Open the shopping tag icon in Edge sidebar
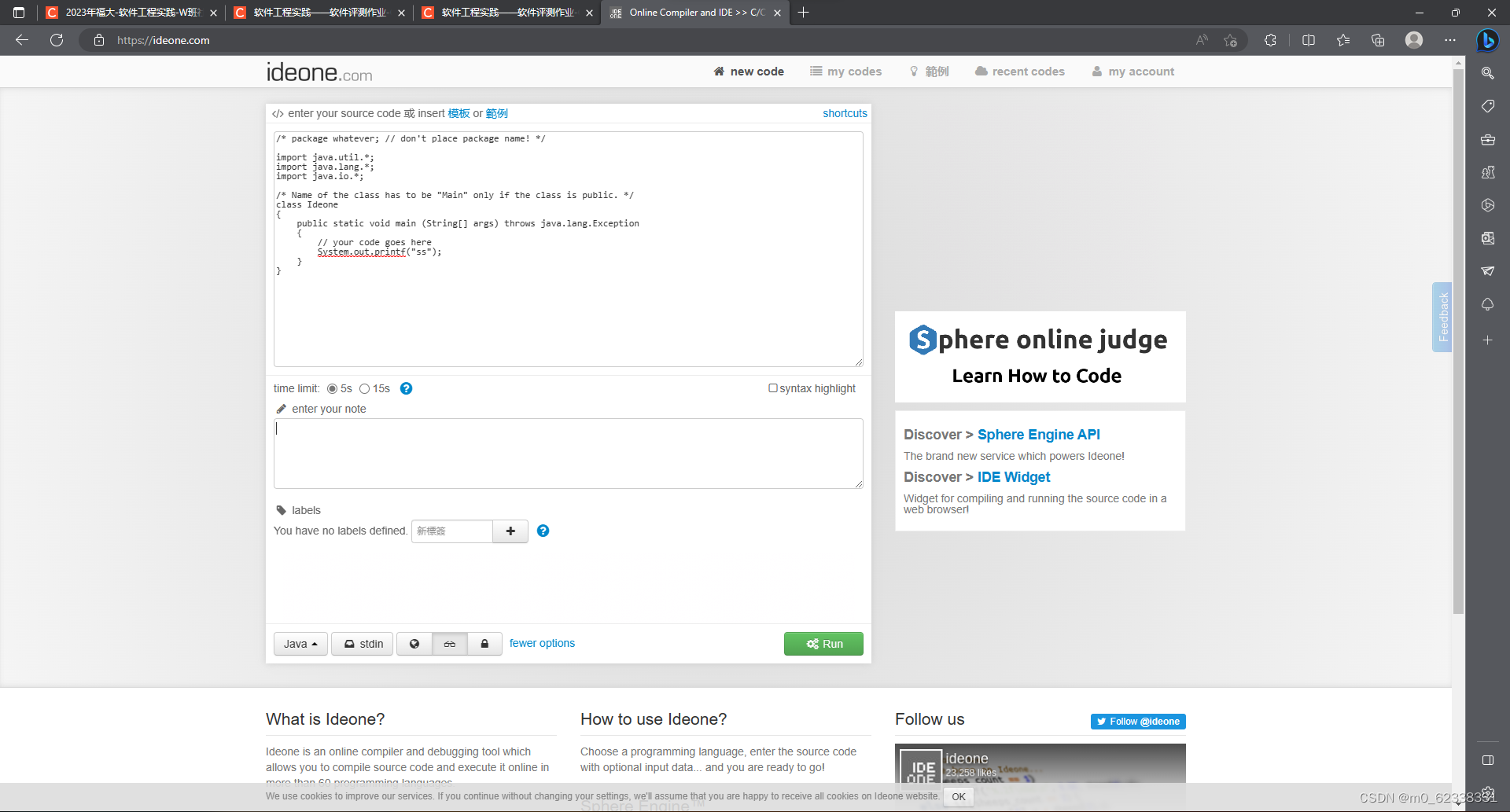Screen dimensions: 1510x812 coord(1487,106)
